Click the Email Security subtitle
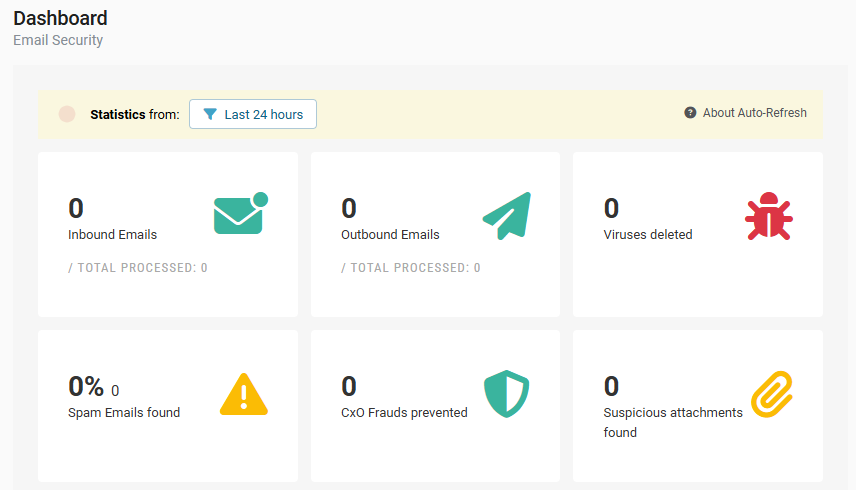 (58, 41)
